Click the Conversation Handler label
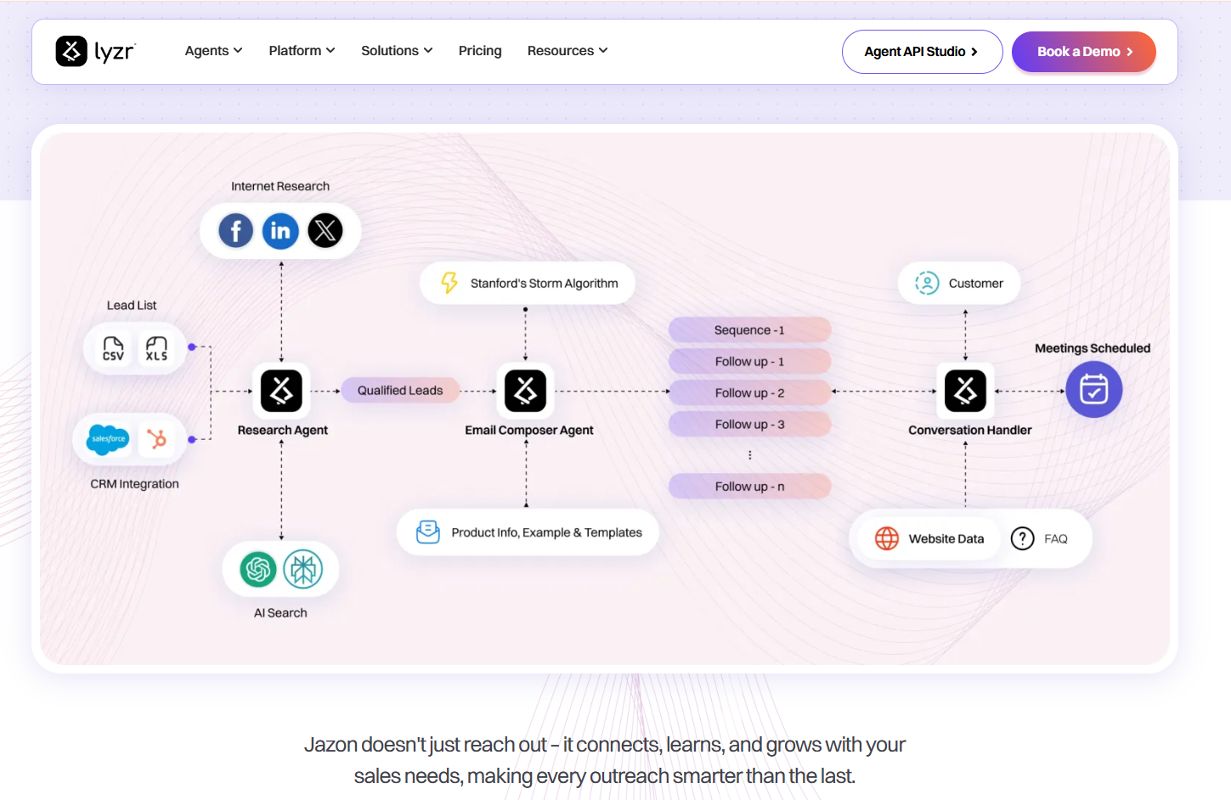Screen dimensions: 1231x800 tap(970, 430)
